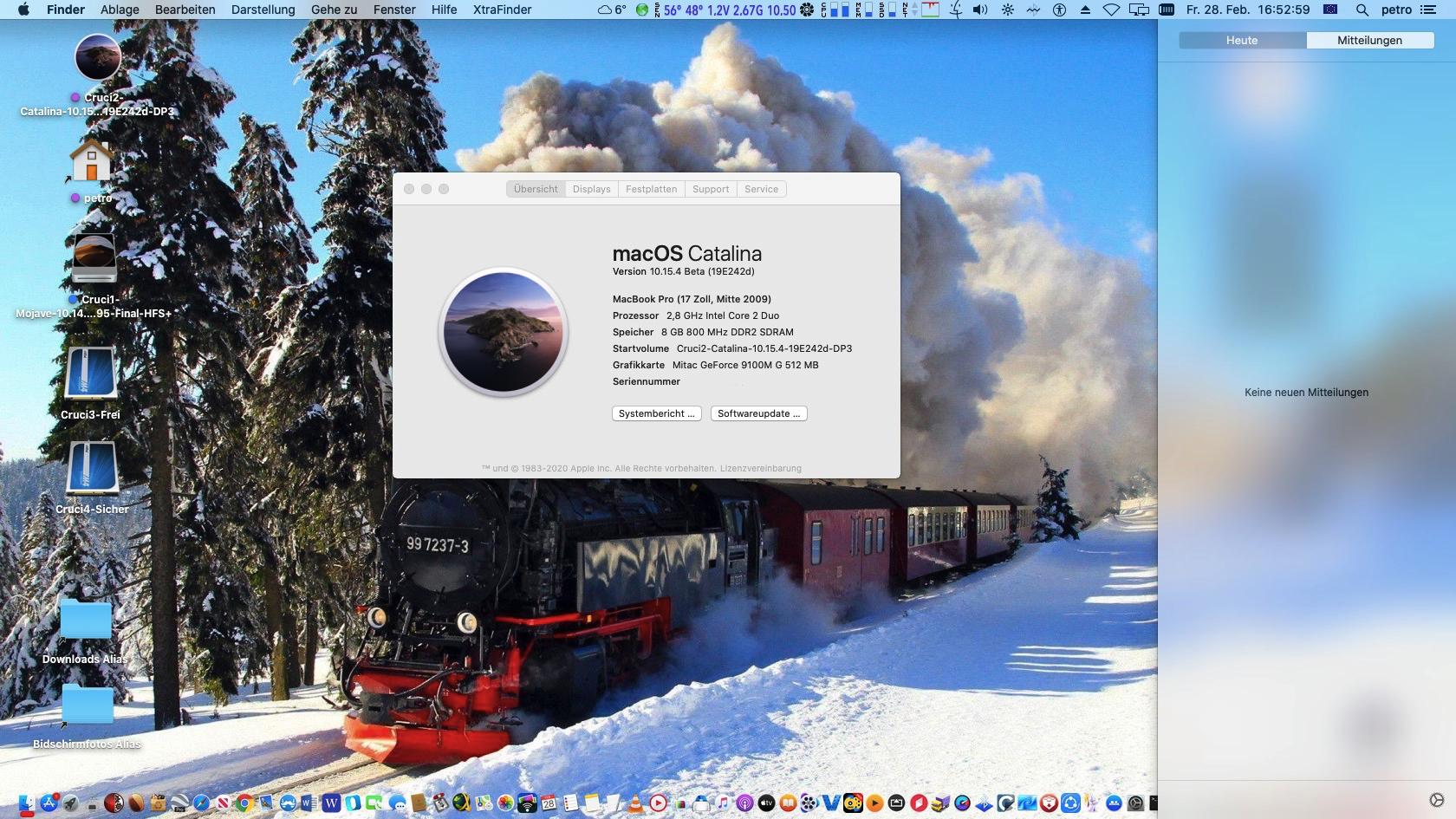Open System Preferences gear in the Dock
Viewport: 1456px width, 819px height.
[x=1135, y=804]
